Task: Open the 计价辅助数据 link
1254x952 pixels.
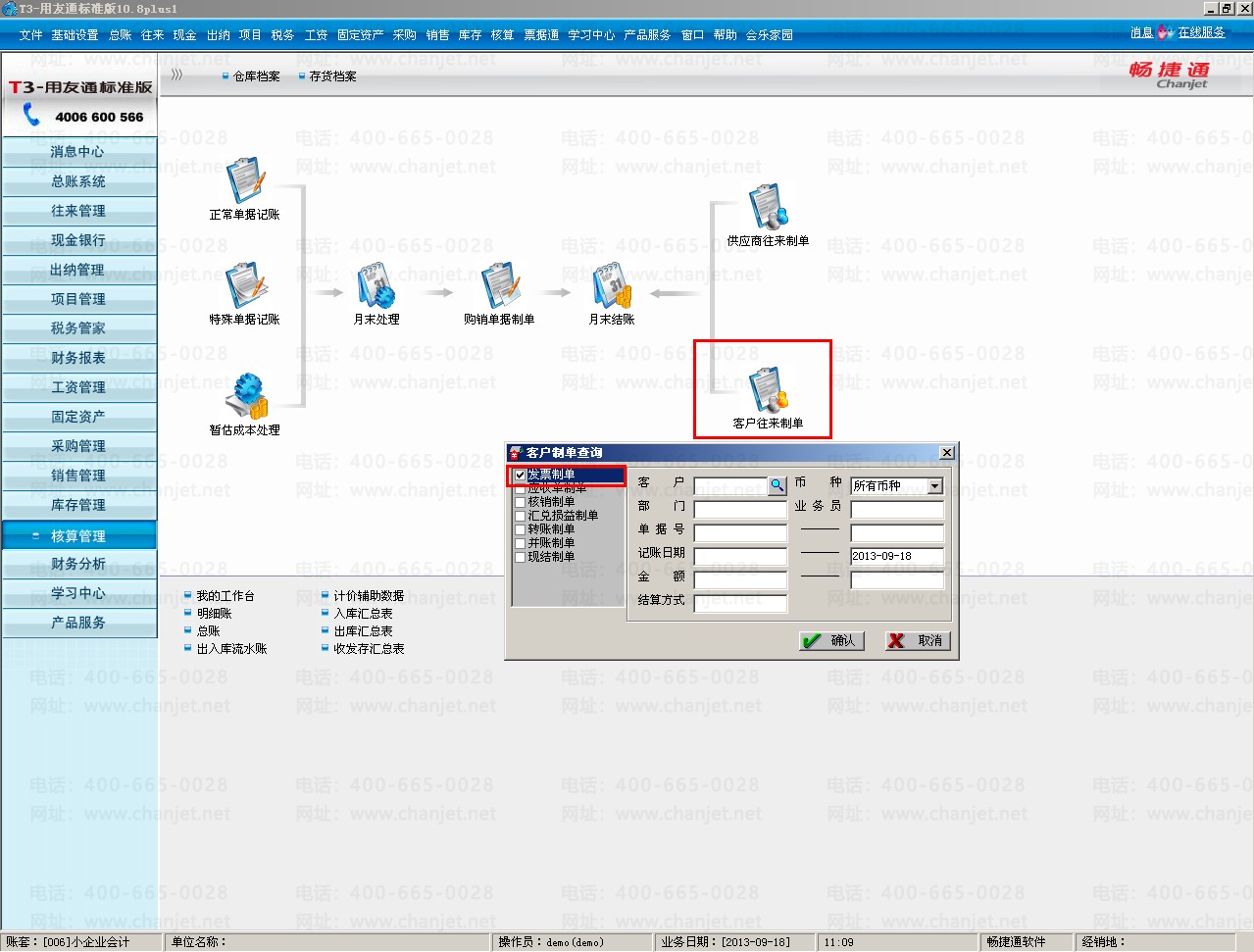Action: [369, 596]
